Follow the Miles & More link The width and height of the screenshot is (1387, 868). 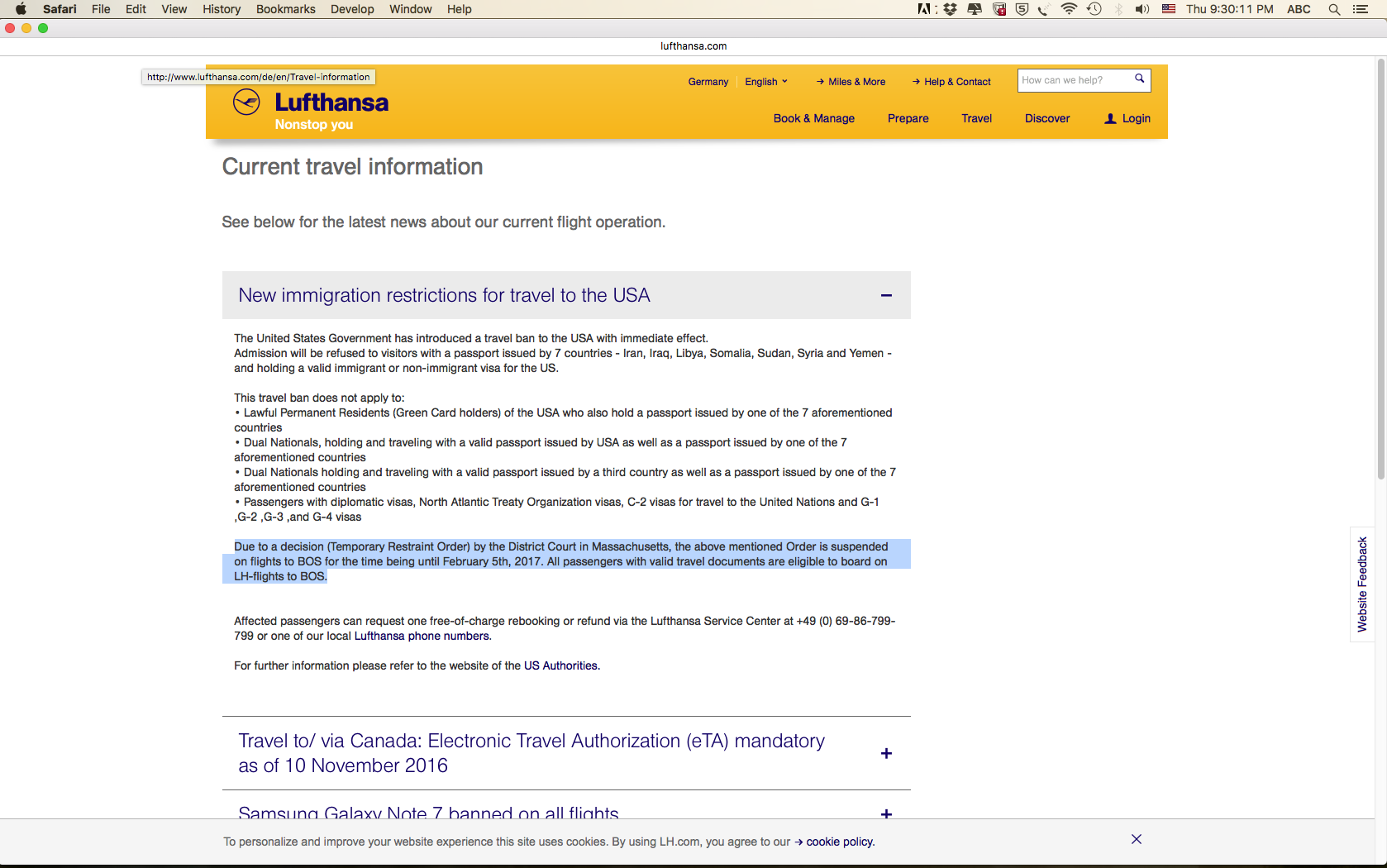(x=851, y=82)
